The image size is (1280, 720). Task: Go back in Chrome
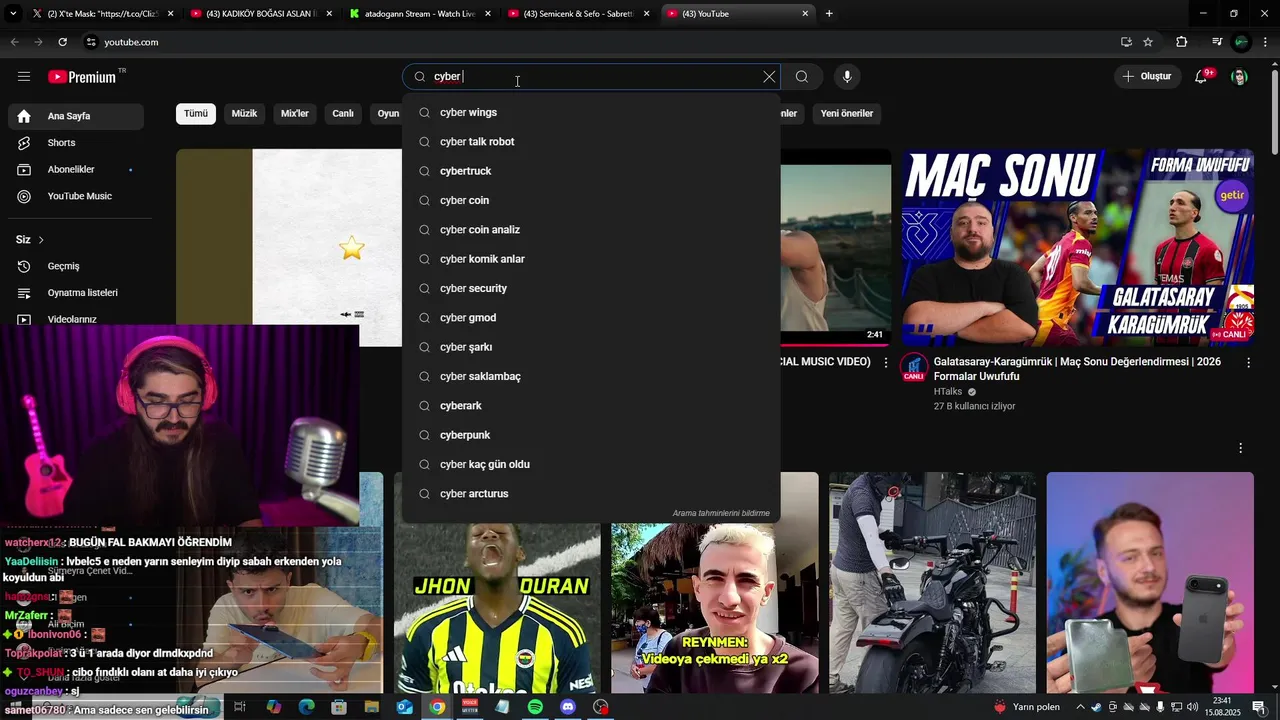[14, 42]
